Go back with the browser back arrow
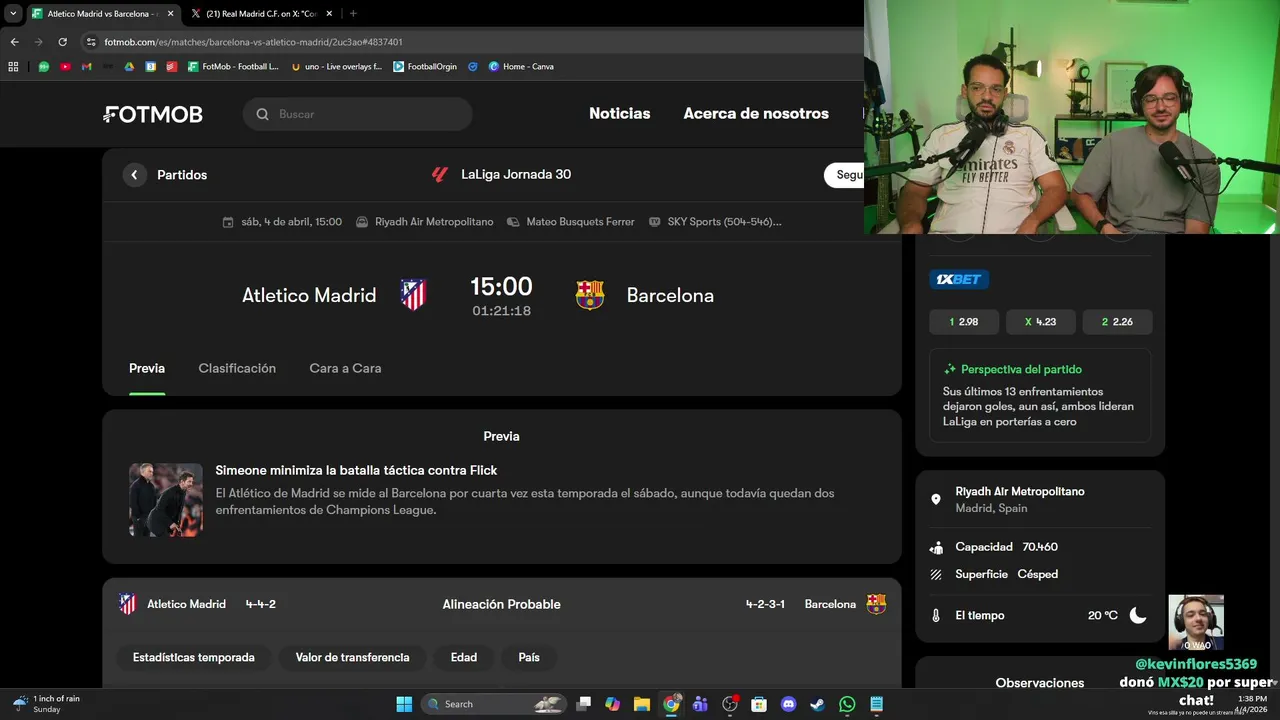Image resolution: width=1280 pixels, height=720 pixels. [x=14, y=42]
